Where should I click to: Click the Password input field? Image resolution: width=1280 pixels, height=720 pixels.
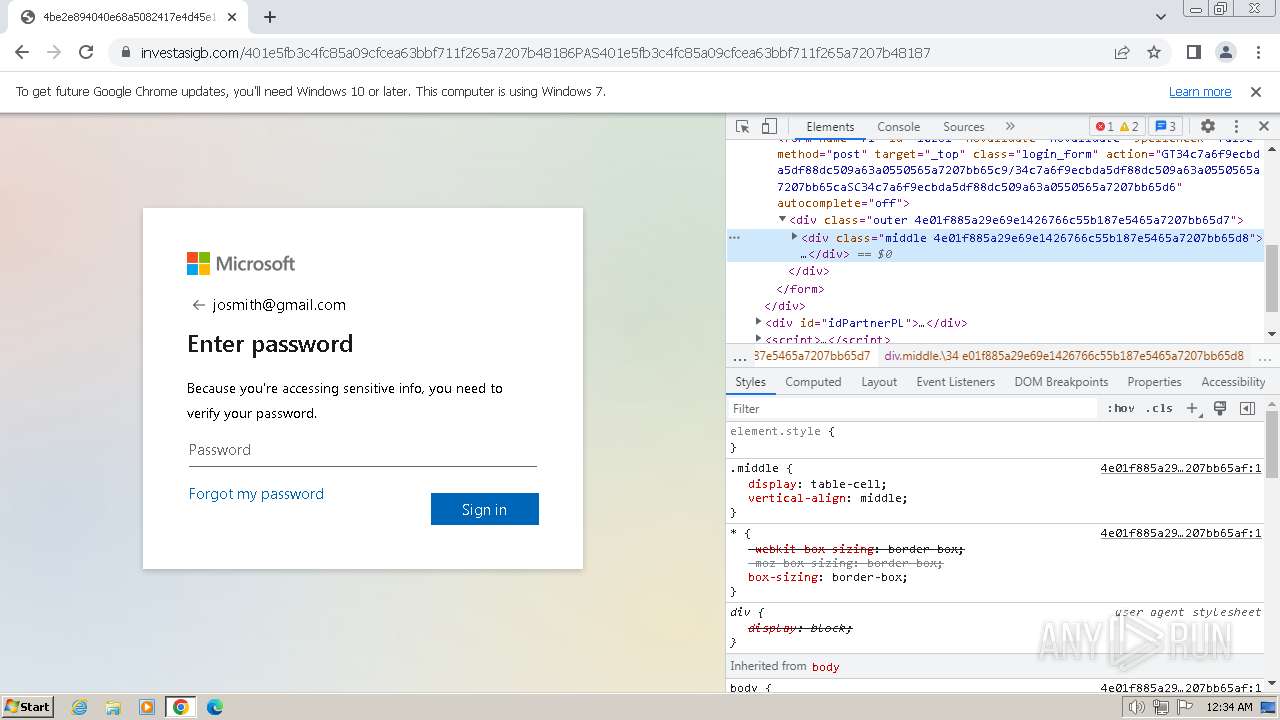(362, 450)
